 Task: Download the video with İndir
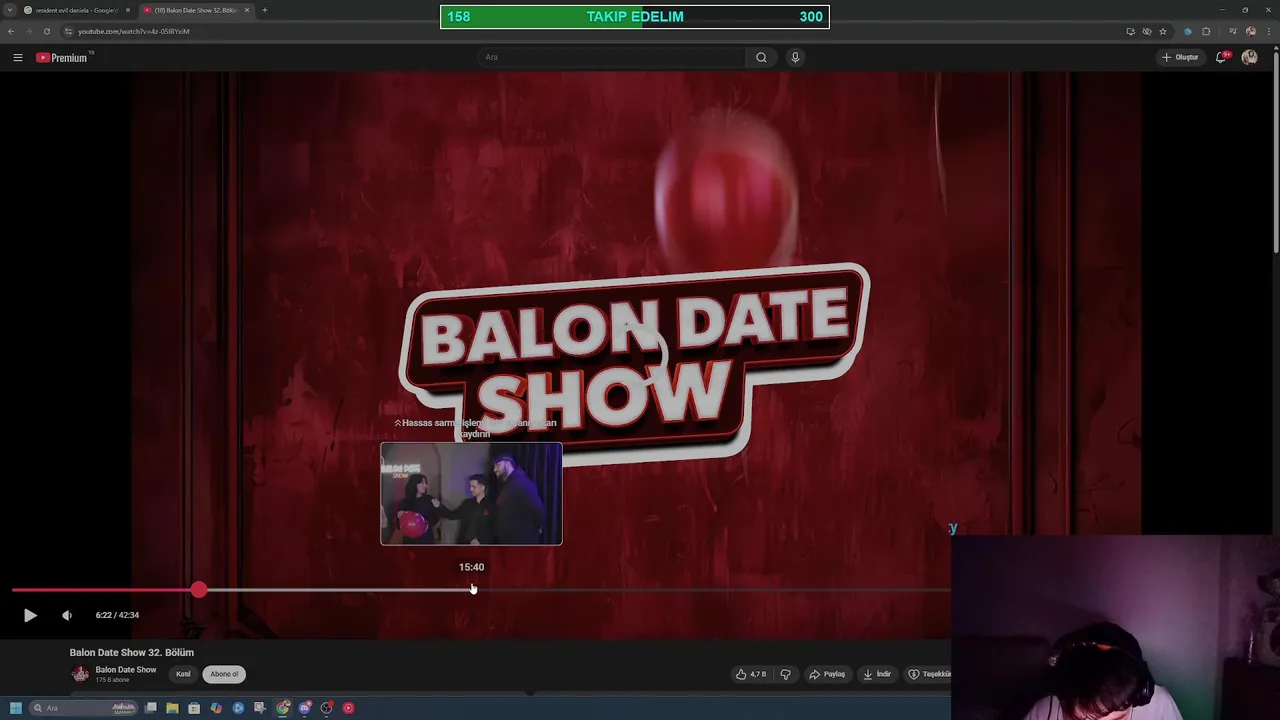[x=876, y=674]
